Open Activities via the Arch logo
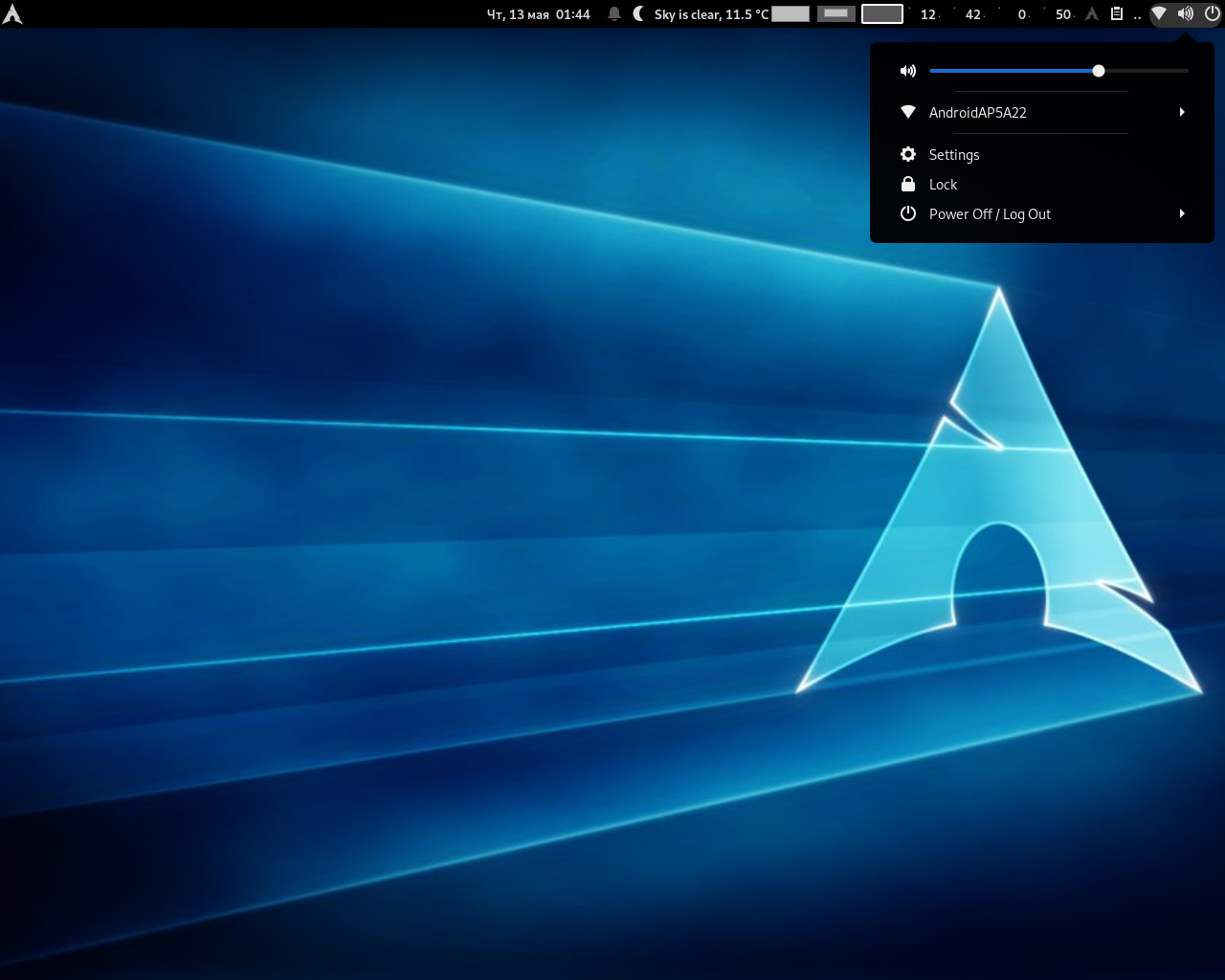Viewport: 1225px width, 980px height. pos(12,13)
